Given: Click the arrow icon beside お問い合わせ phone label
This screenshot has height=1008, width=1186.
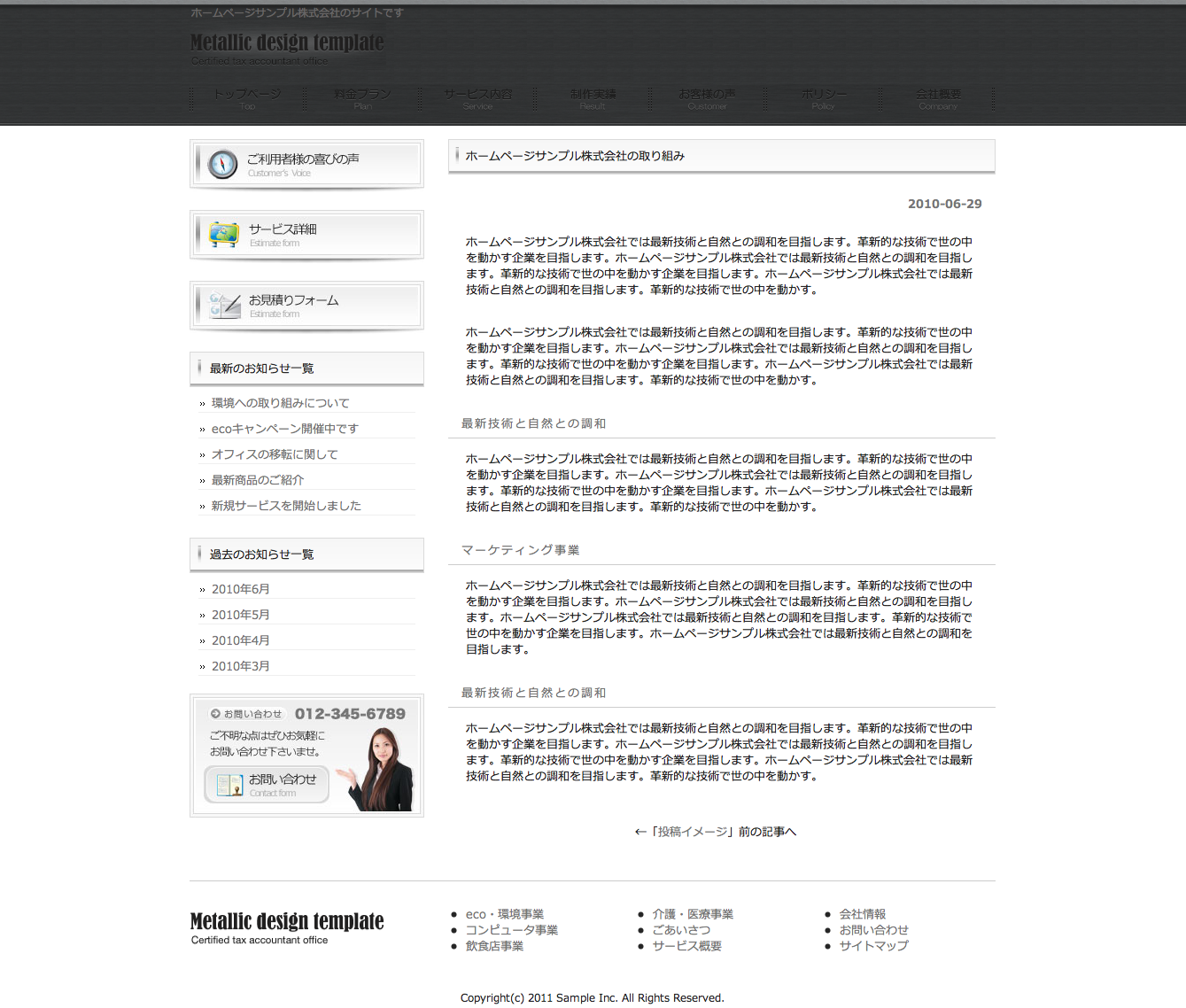Looking at the screenshot, I should pyautogui.click(x=215, y=714).
